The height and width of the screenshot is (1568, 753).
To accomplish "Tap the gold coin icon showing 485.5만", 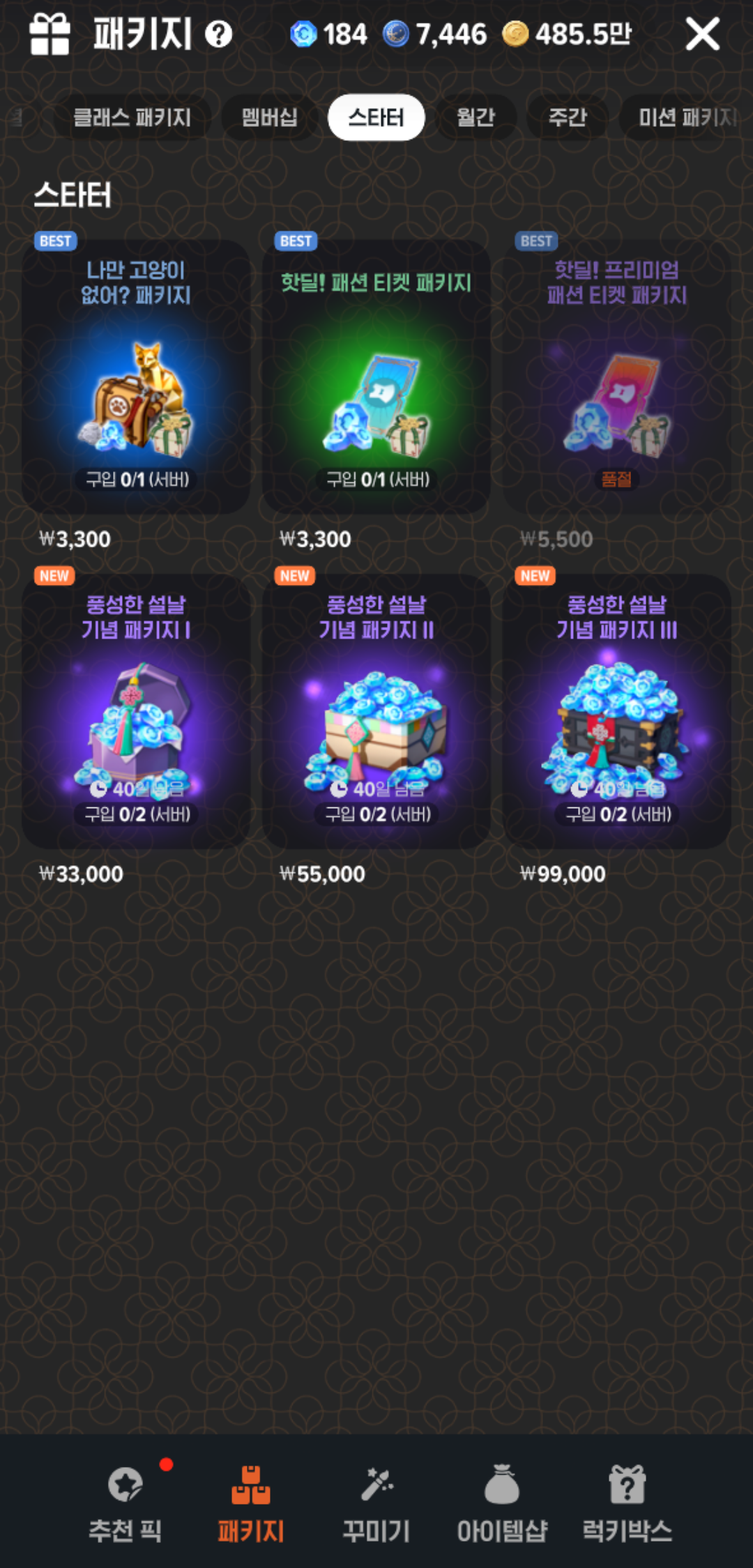I will point(515,33).
